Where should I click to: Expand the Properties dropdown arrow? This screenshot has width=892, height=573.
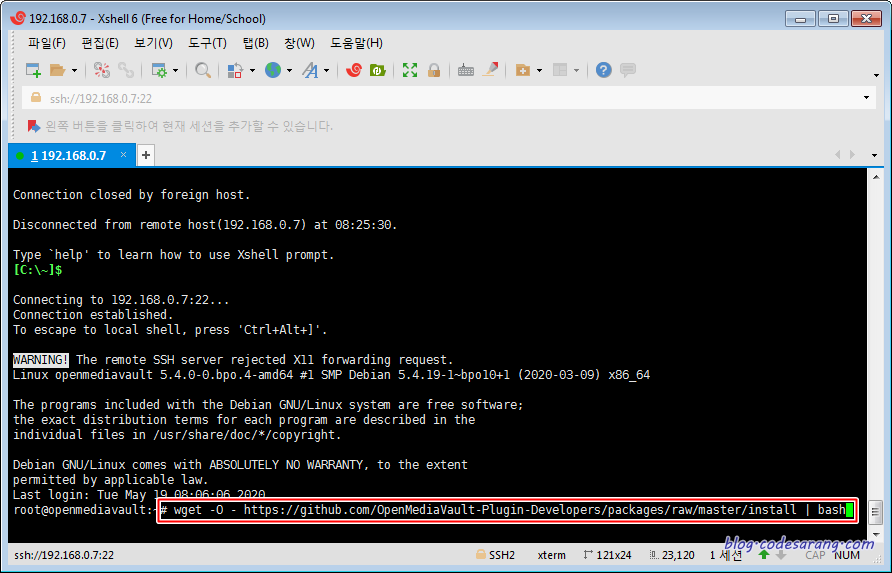pyautogui.click(x=175, y=71)
